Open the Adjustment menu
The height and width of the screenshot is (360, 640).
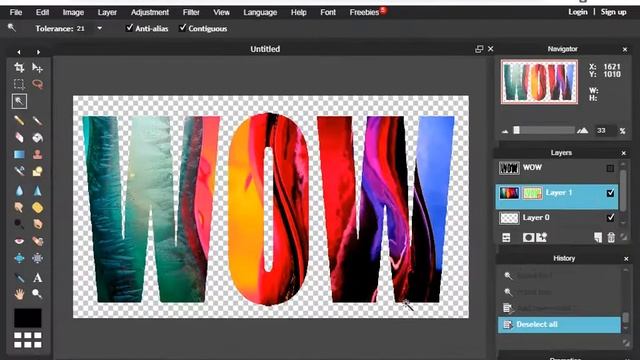[x=150, y=12]
